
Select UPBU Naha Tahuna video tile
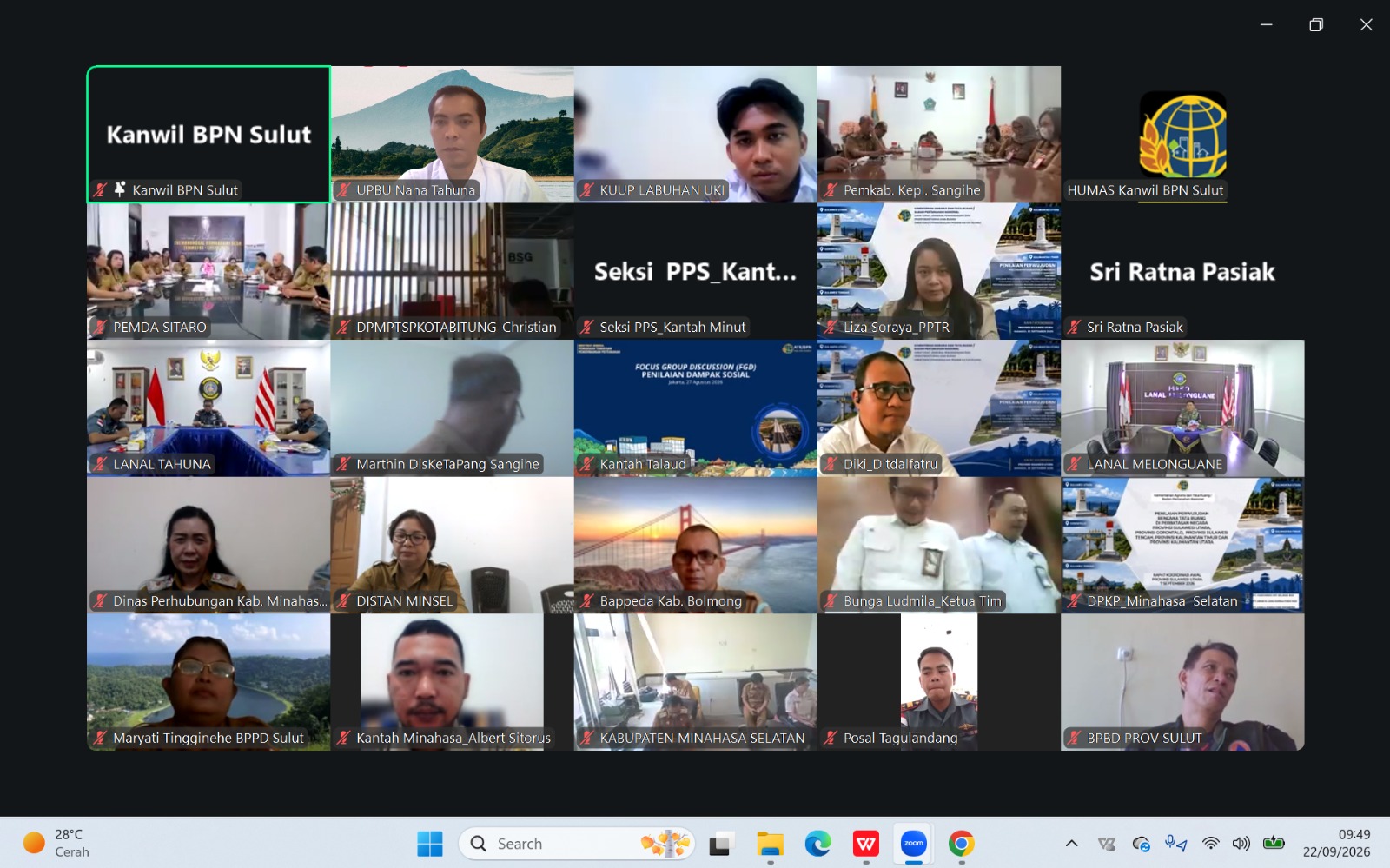452,134
